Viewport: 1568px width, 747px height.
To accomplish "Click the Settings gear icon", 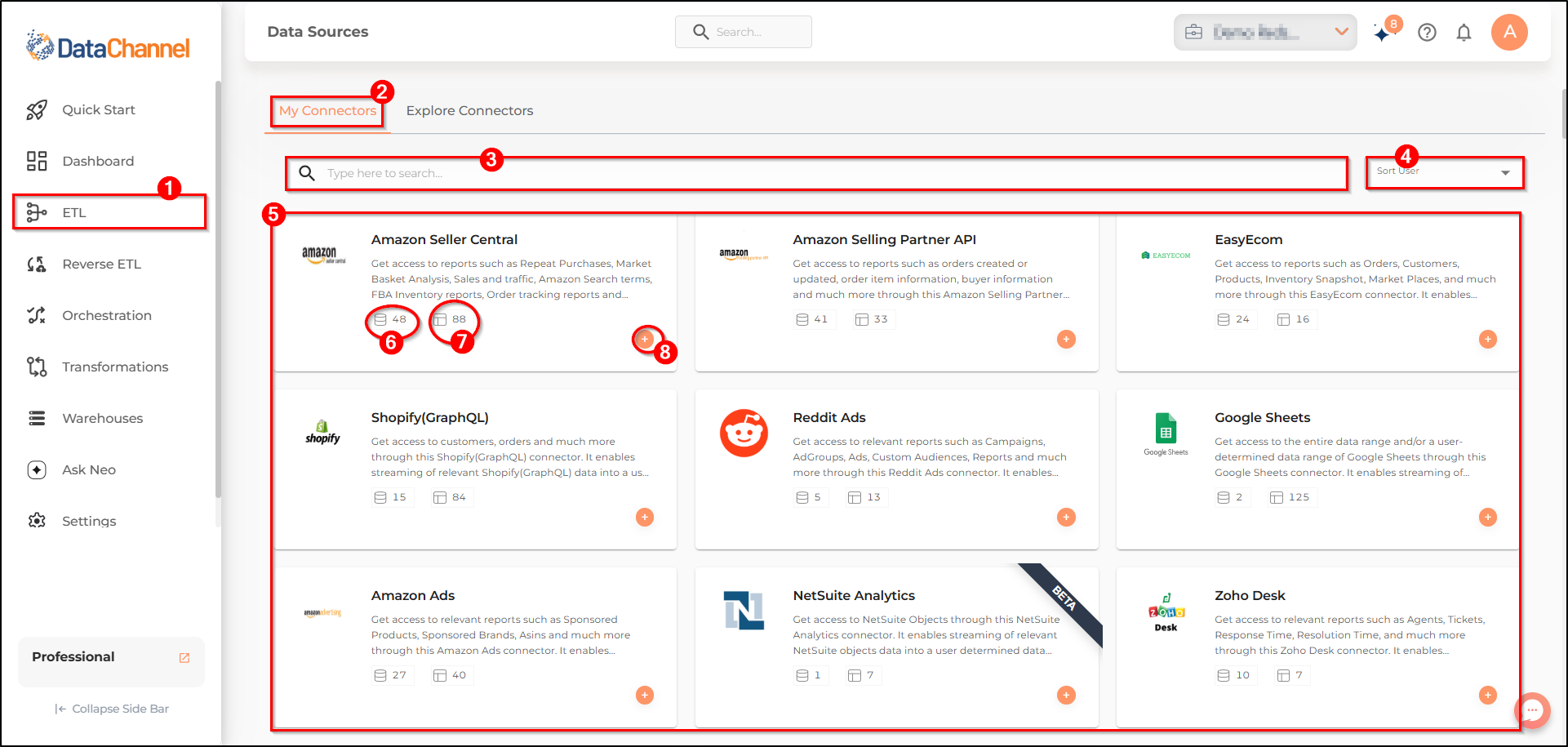I will point(37,521).
